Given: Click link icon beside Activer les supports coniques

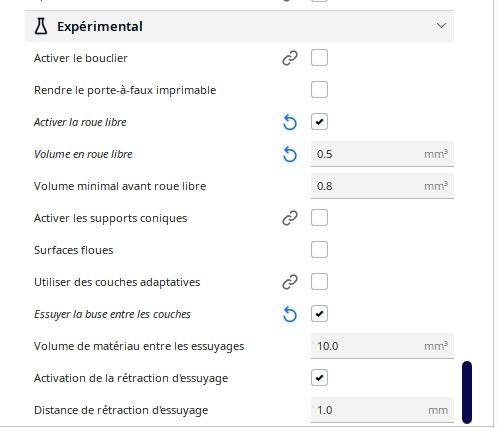Looking at the screenshot, I should click(x=290, y=218).
